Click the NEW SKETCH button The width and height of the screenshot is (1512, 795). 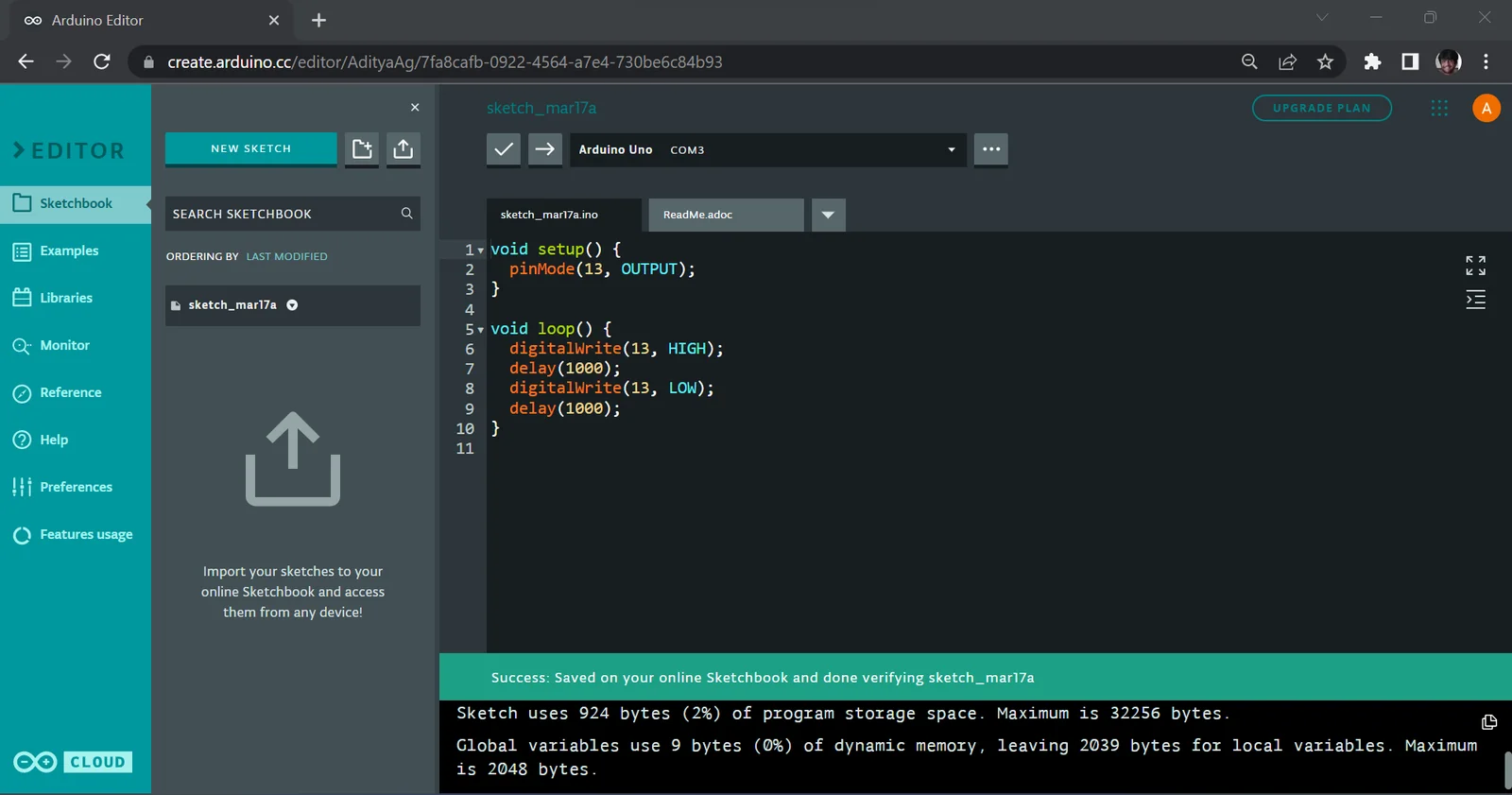click(250, 148)
